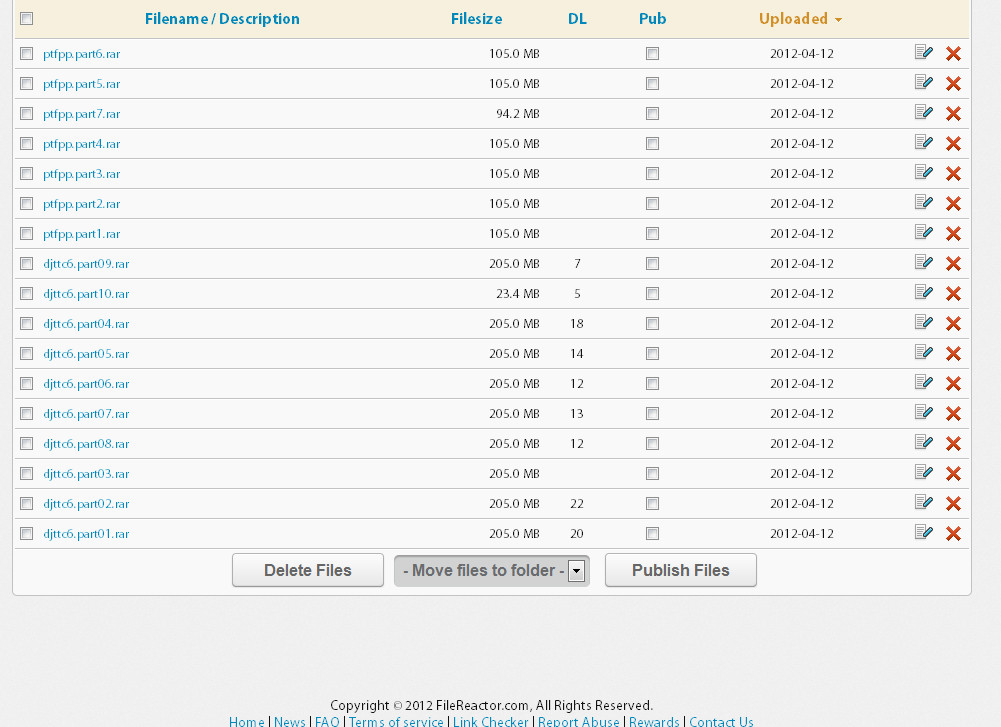This screenshot has height=727, width=1001.
Task: Delete djttc6.part06.rar with red X
Action: [953, 384]
